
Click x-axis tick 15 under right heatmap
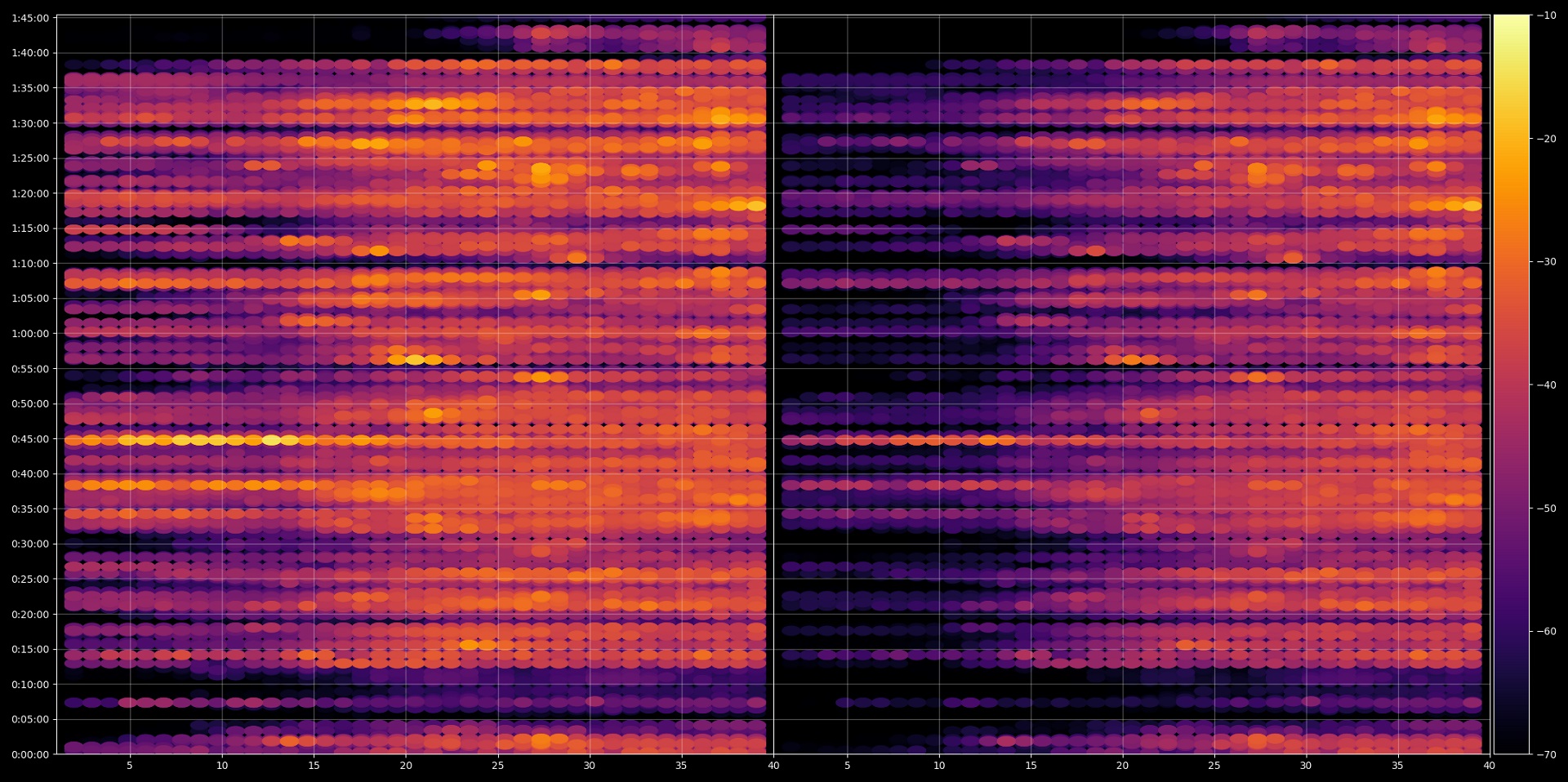point(1031,766)
